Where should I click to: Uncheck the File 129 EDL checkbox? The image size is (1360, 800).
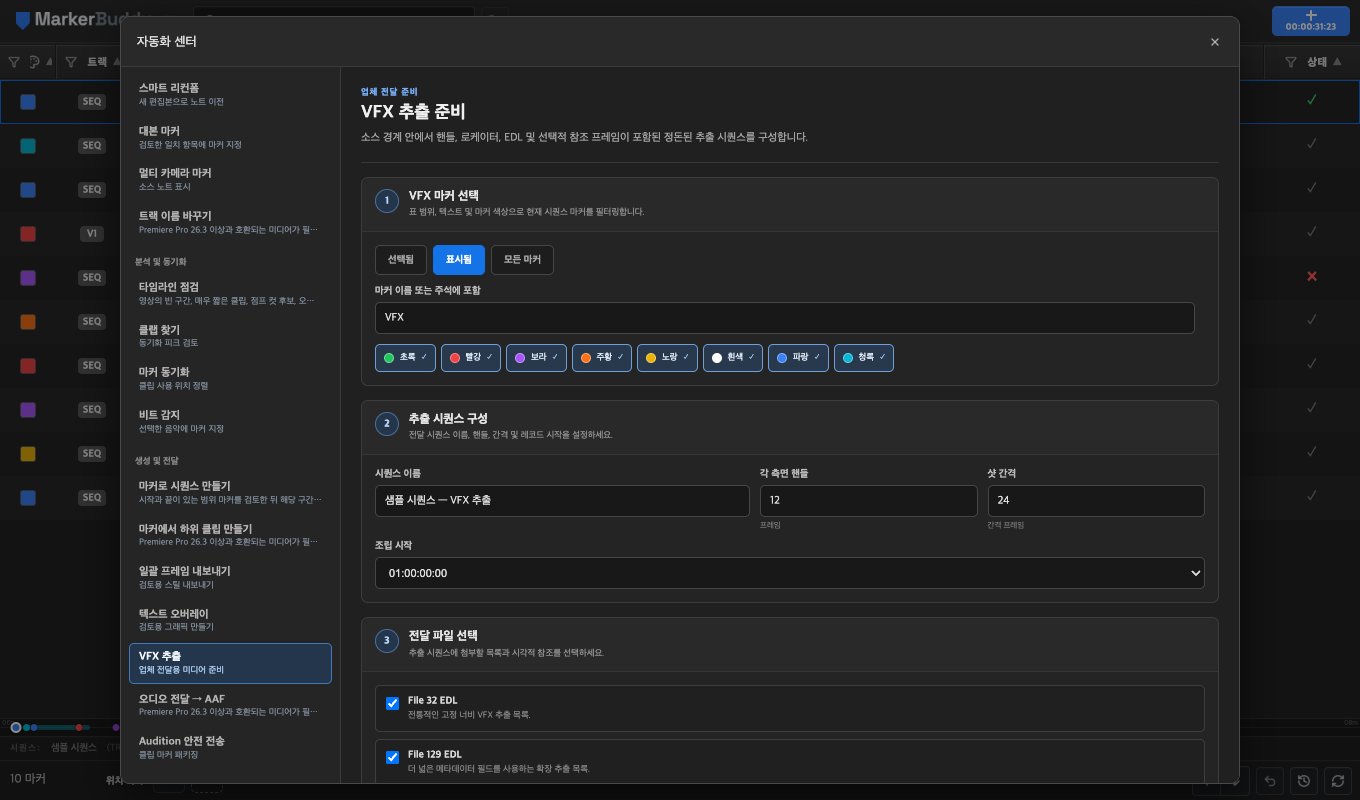393,757
